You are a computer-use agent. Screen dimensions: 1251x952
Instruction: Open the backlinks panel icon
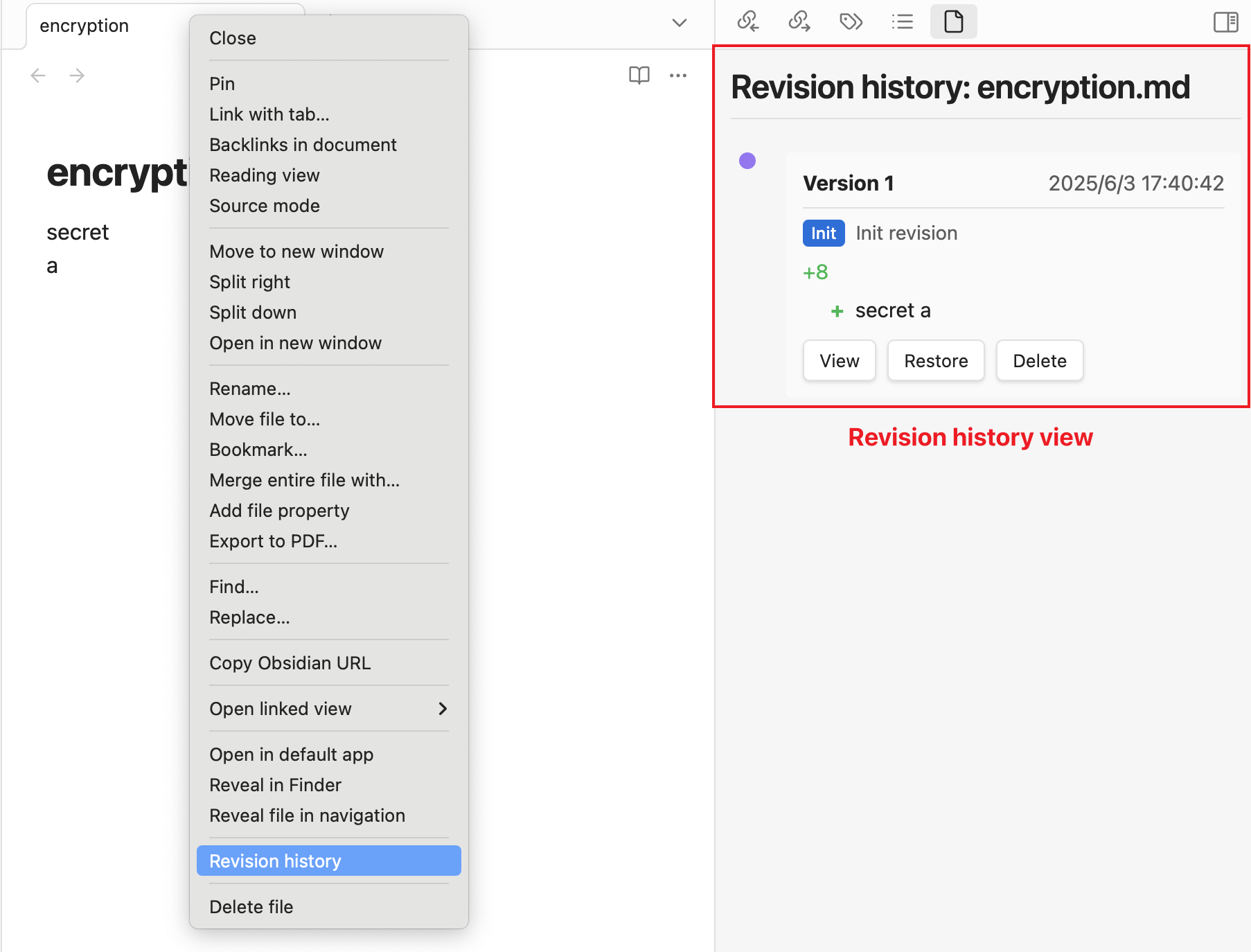pyautogui.click(x=748, y=21)
